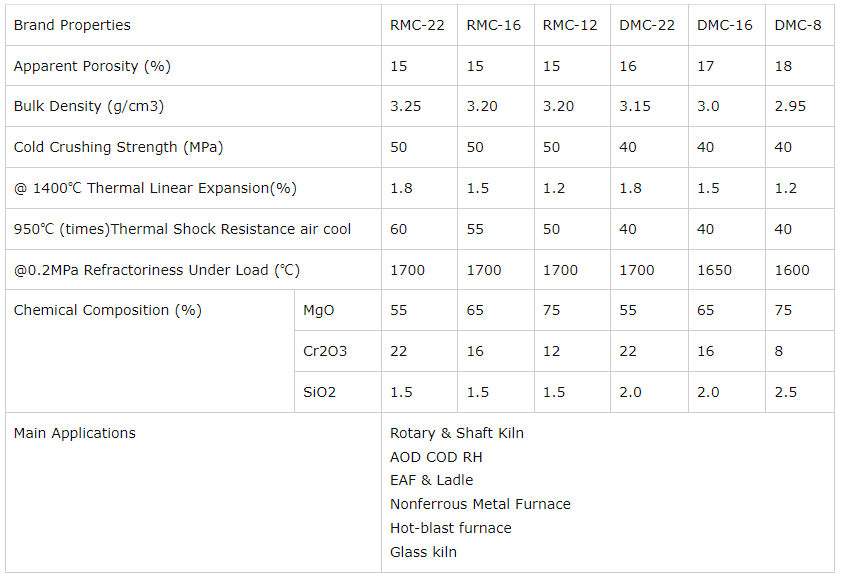This screenshot has width=841, height=578.
Task: Select the Cold Crushing Strength label
Action: click(118, 147)
